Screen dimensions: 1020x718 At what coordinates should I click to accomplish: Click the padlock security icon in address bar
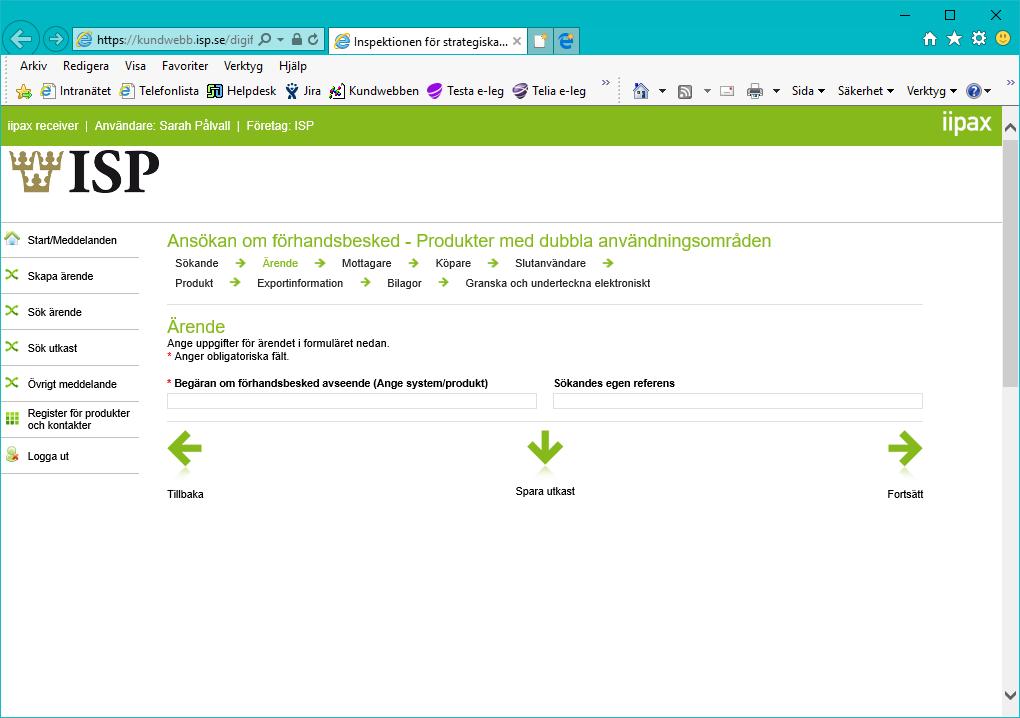click(297, 40)
